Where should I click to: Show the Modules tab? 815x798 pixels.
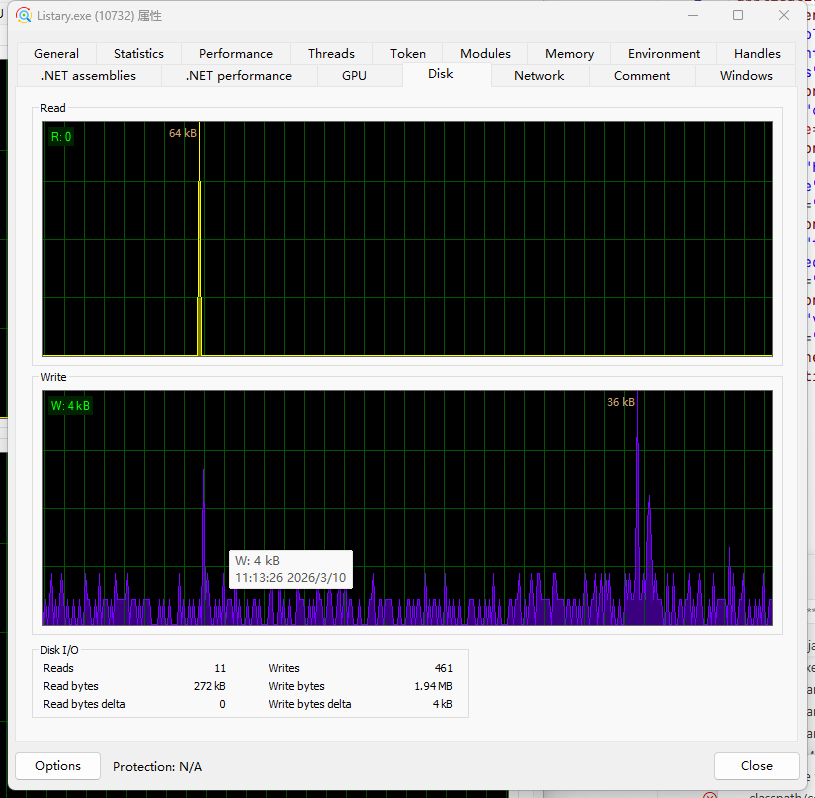[x=485, y=54]
